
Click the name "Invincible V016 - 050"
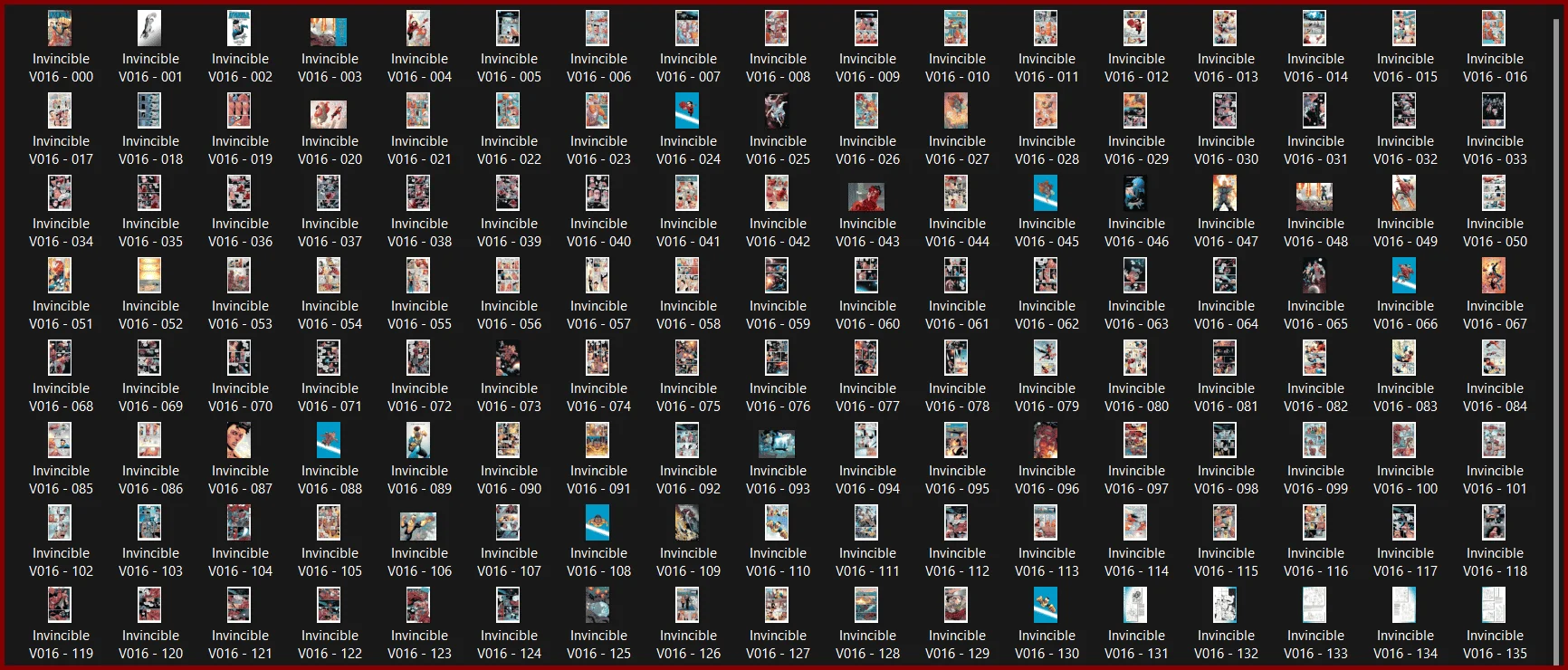[x=1495, y=233]
